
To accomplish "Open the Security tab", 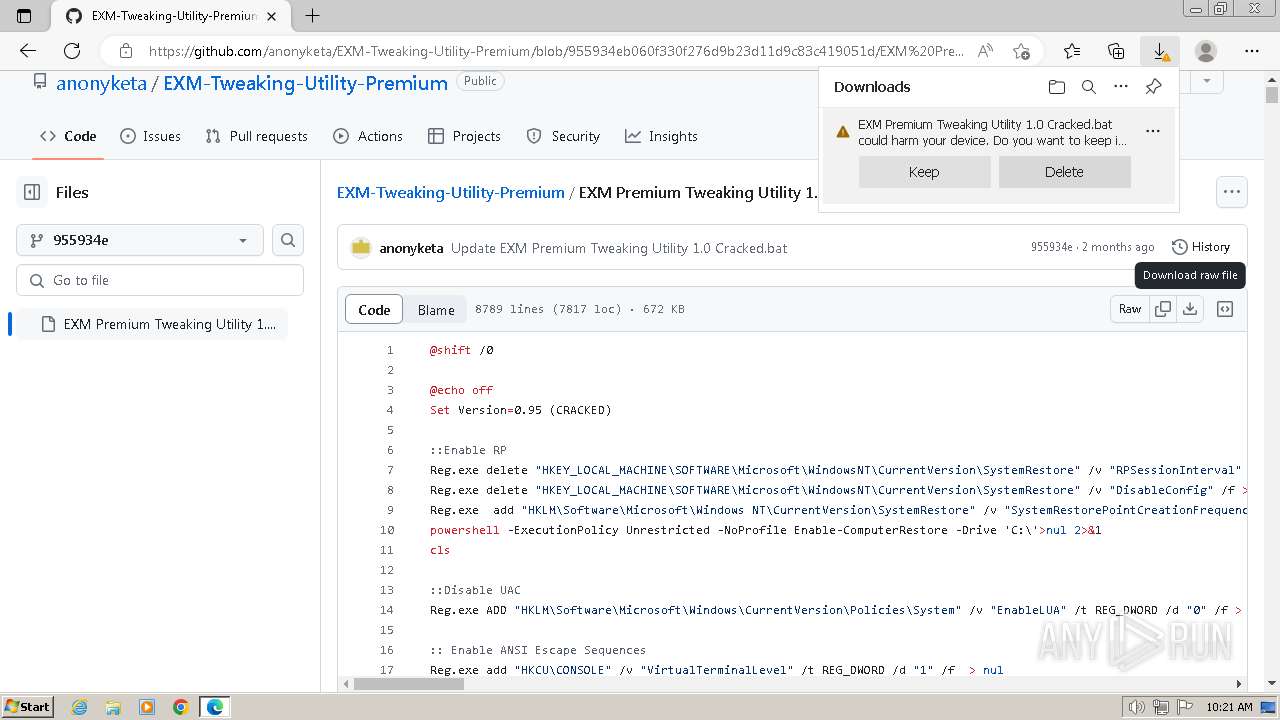I will pos(563,136).
